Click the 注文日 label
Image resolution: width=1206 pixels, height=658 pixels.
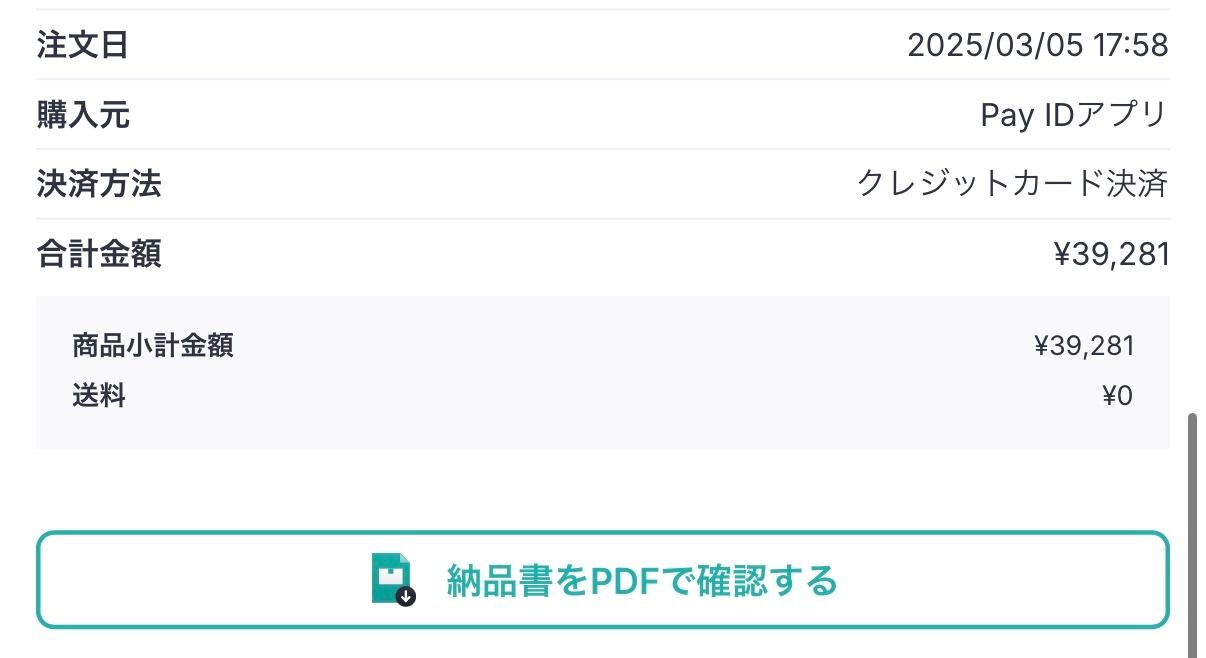[83, 45]
